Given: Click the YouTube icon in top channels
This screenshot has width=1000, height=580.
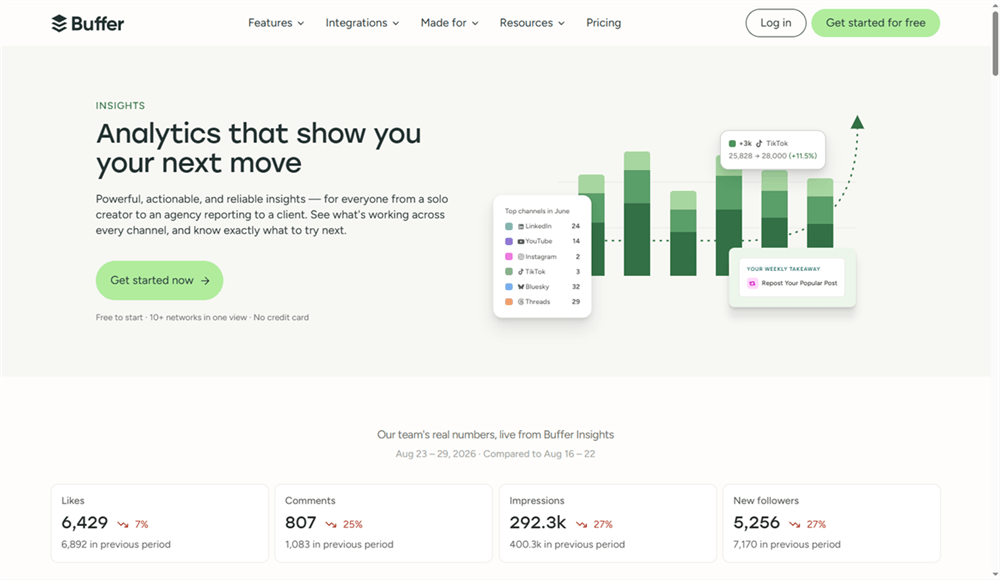Looking at the screenshot, I should tap(521, 242).
